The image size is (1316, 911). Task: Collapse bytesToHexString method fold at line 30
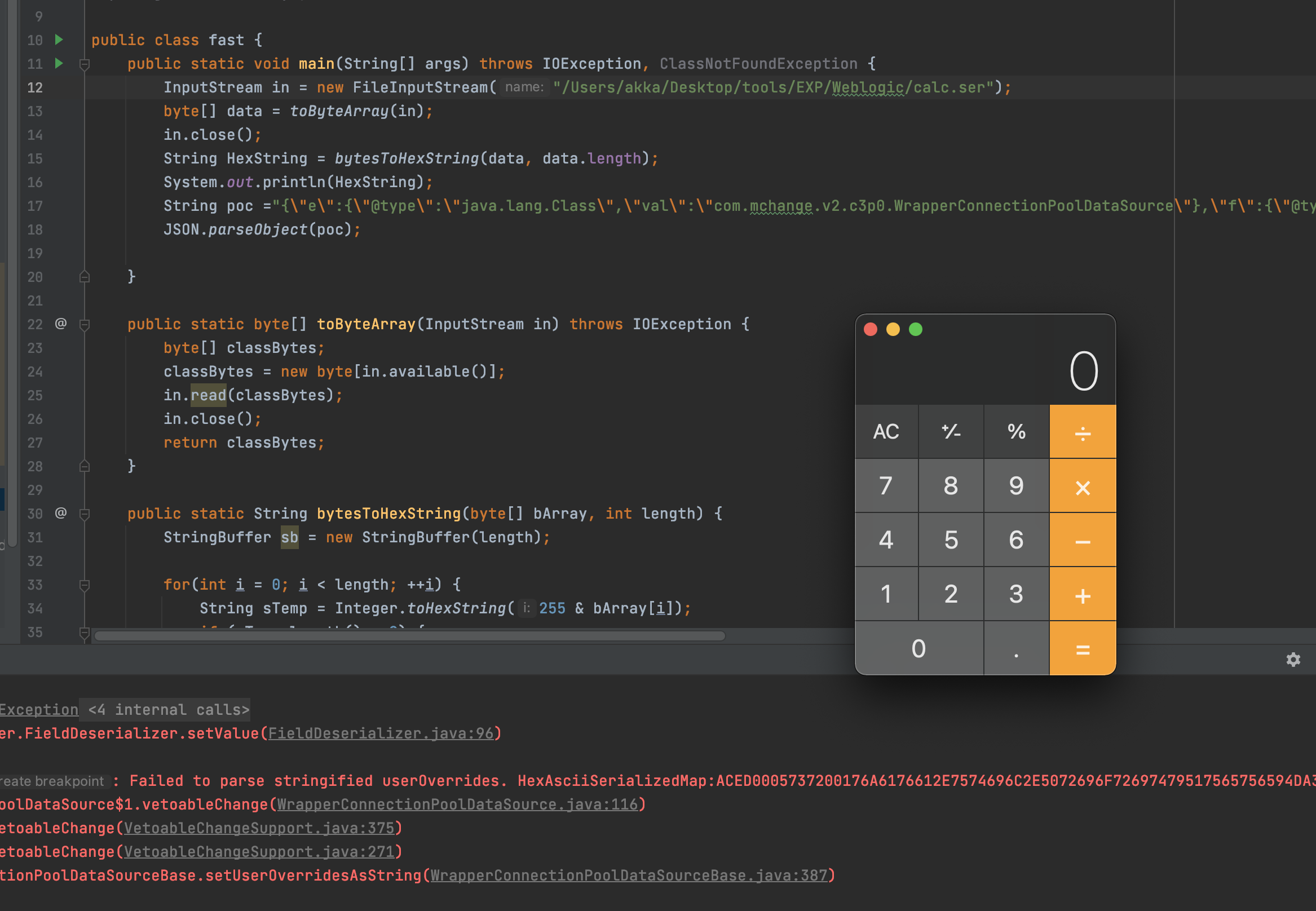[x=85, y=514]
